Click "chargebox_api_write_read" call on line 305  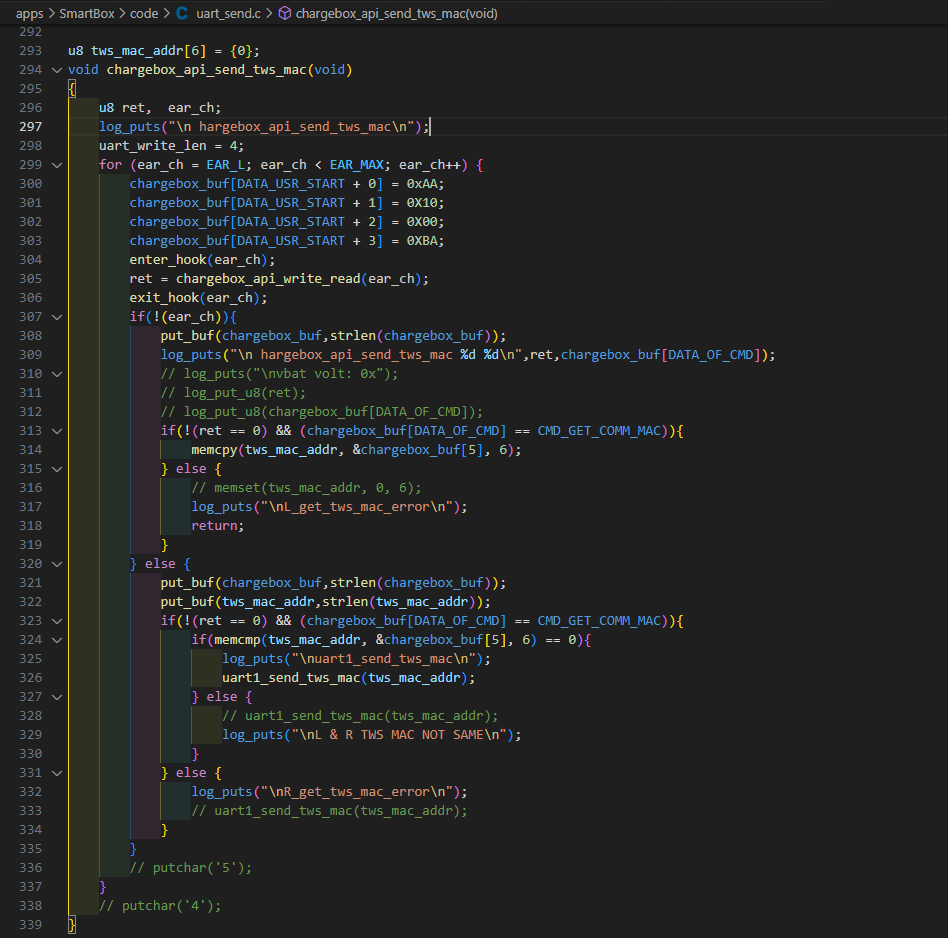tap(268, 279)
